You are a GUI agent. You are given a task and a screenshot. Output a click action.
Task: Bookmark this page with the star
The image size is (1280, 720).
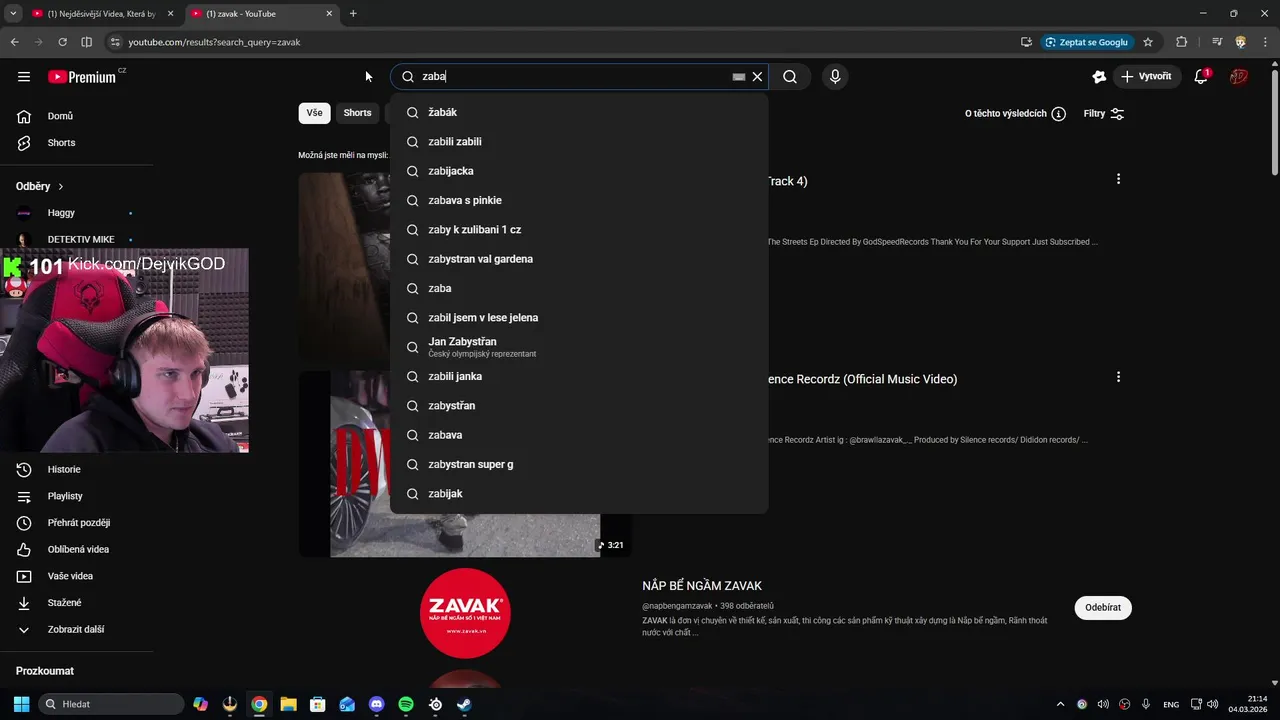[x=1148, y=42]
